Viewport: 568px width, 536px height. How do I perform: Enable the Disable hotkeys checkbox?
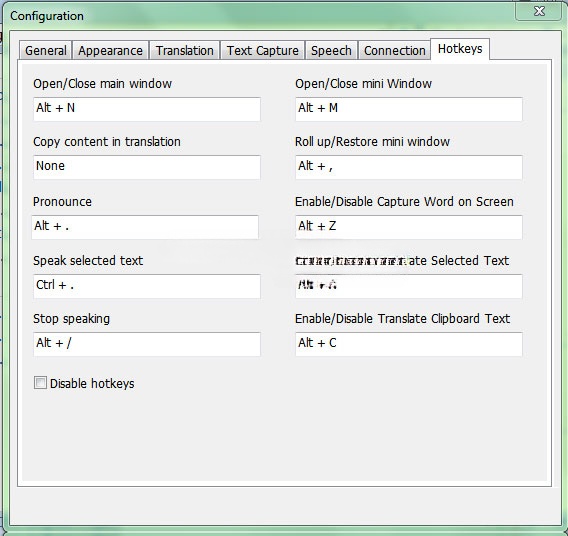[40, 382]
